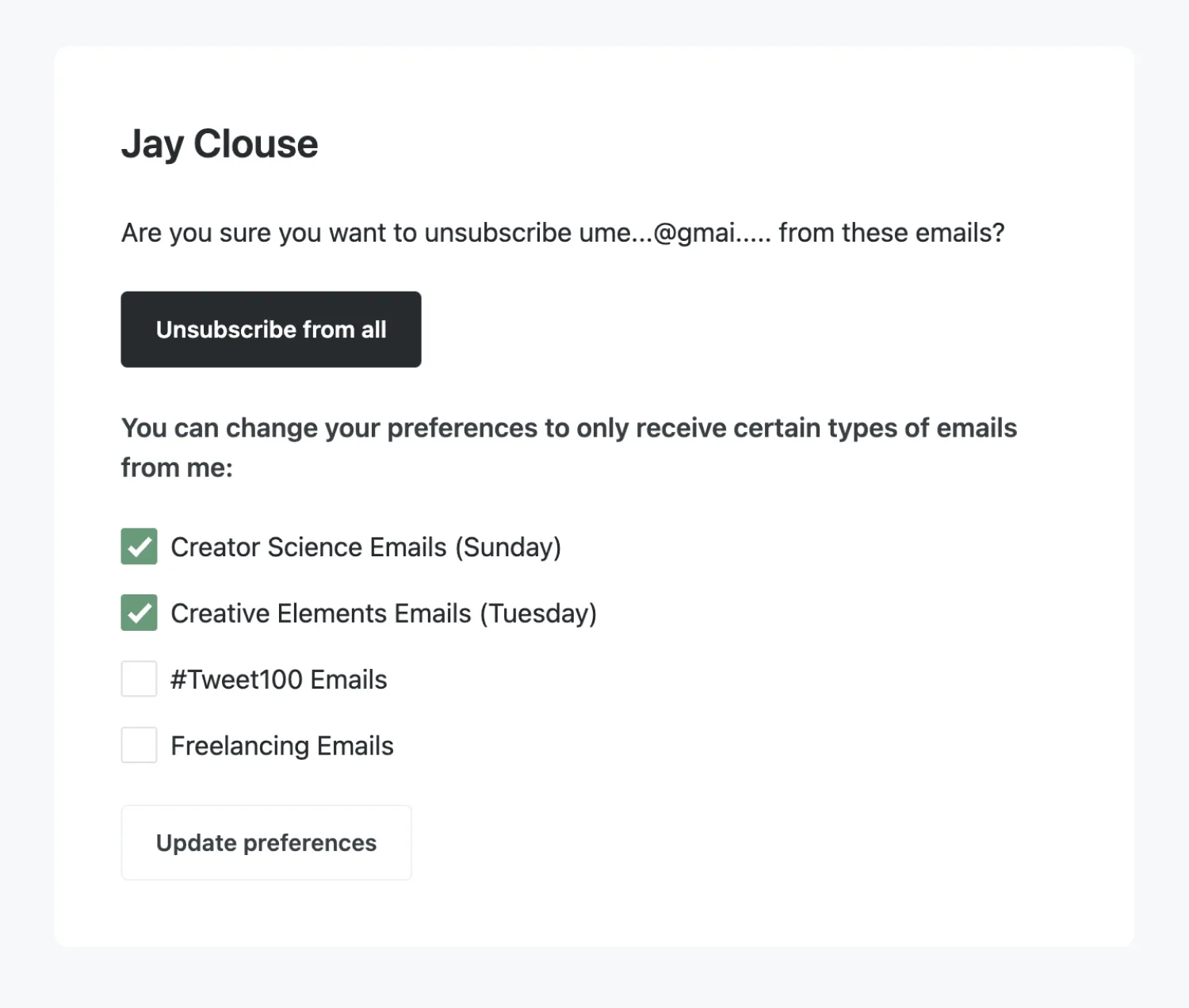Click the Unsubscribe from all button
Viewport: 1189px width, 1008px height.
[x=270, y=330]
